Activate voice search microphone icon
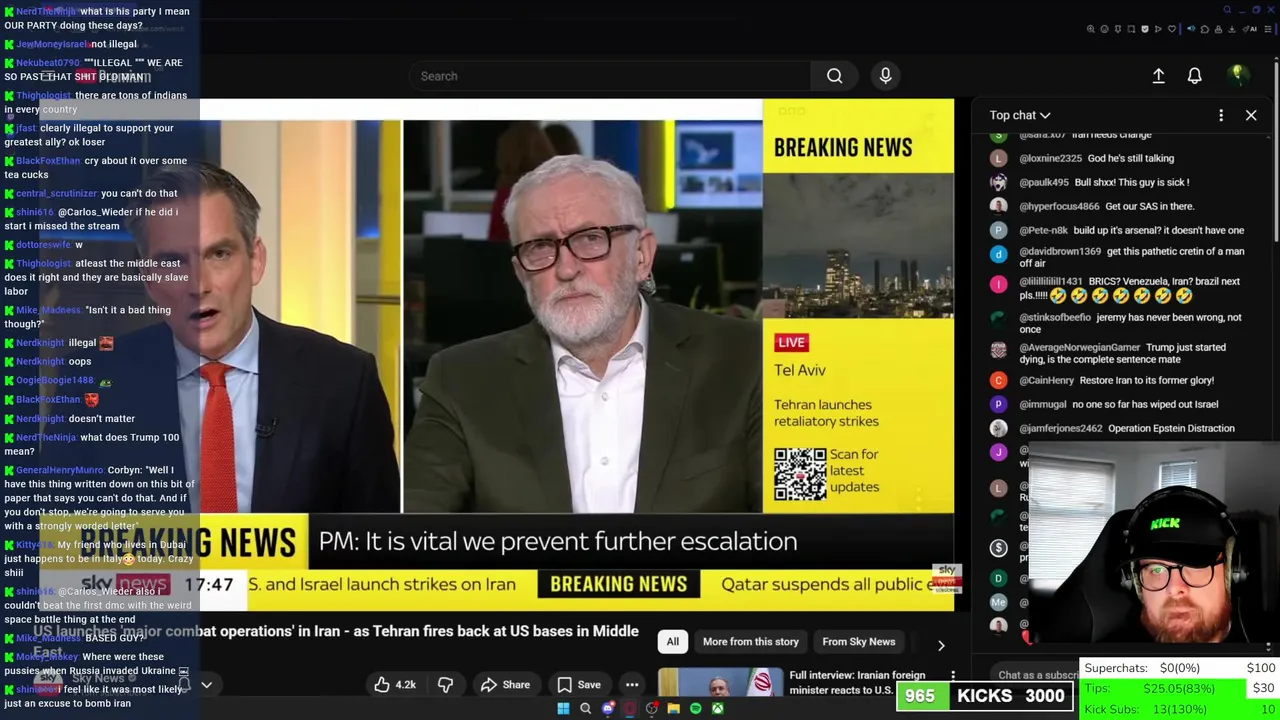Screen dimensions: 1280x720 (x=885, y=76)
